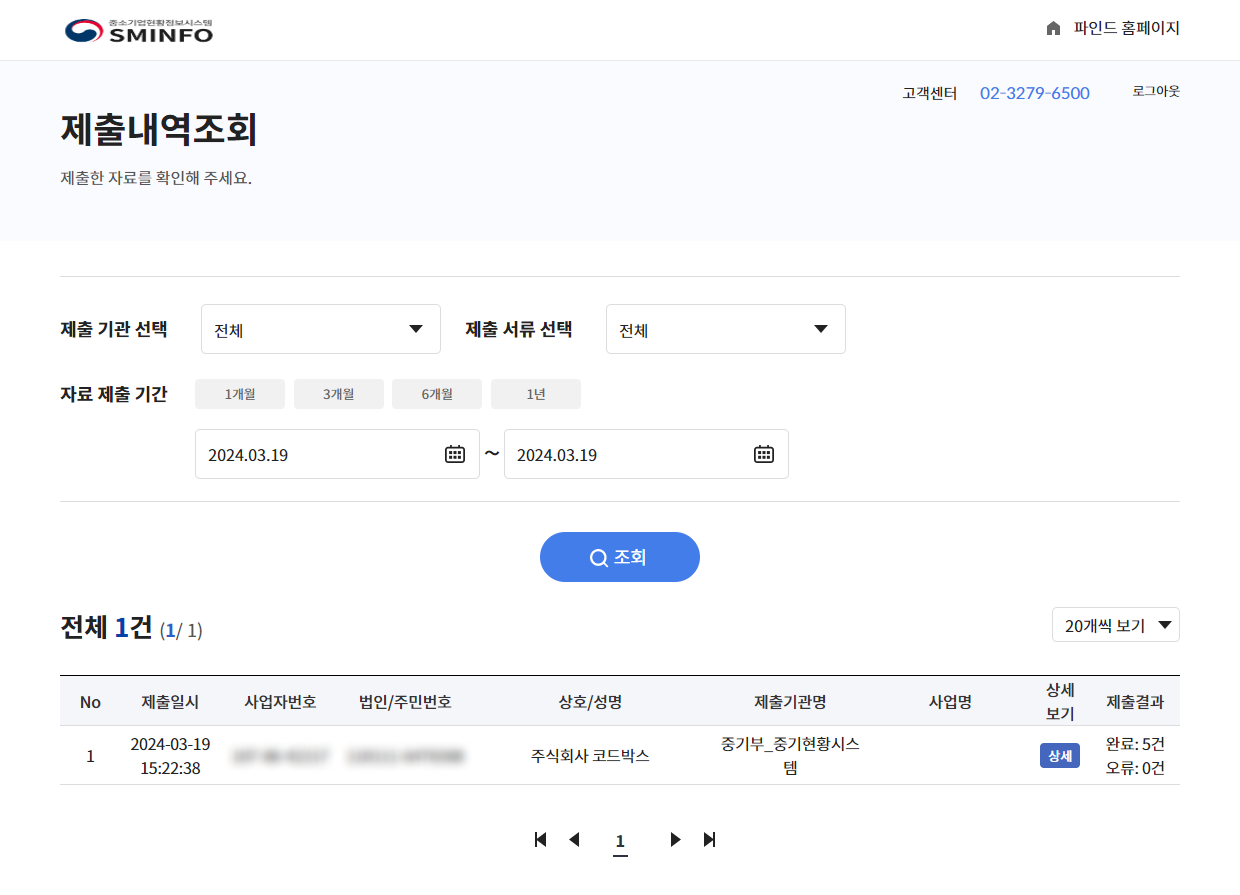Click the 중기부_중기현황시스템 cell
The width and height of the screenshot is (1240, 895).
(790, 756)
